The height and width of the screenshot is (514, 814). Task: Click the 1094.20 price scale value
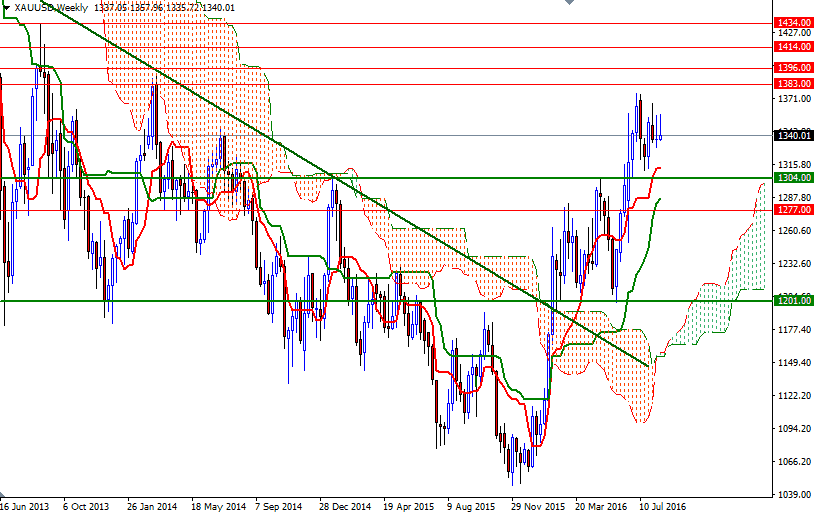click(794, 428)
